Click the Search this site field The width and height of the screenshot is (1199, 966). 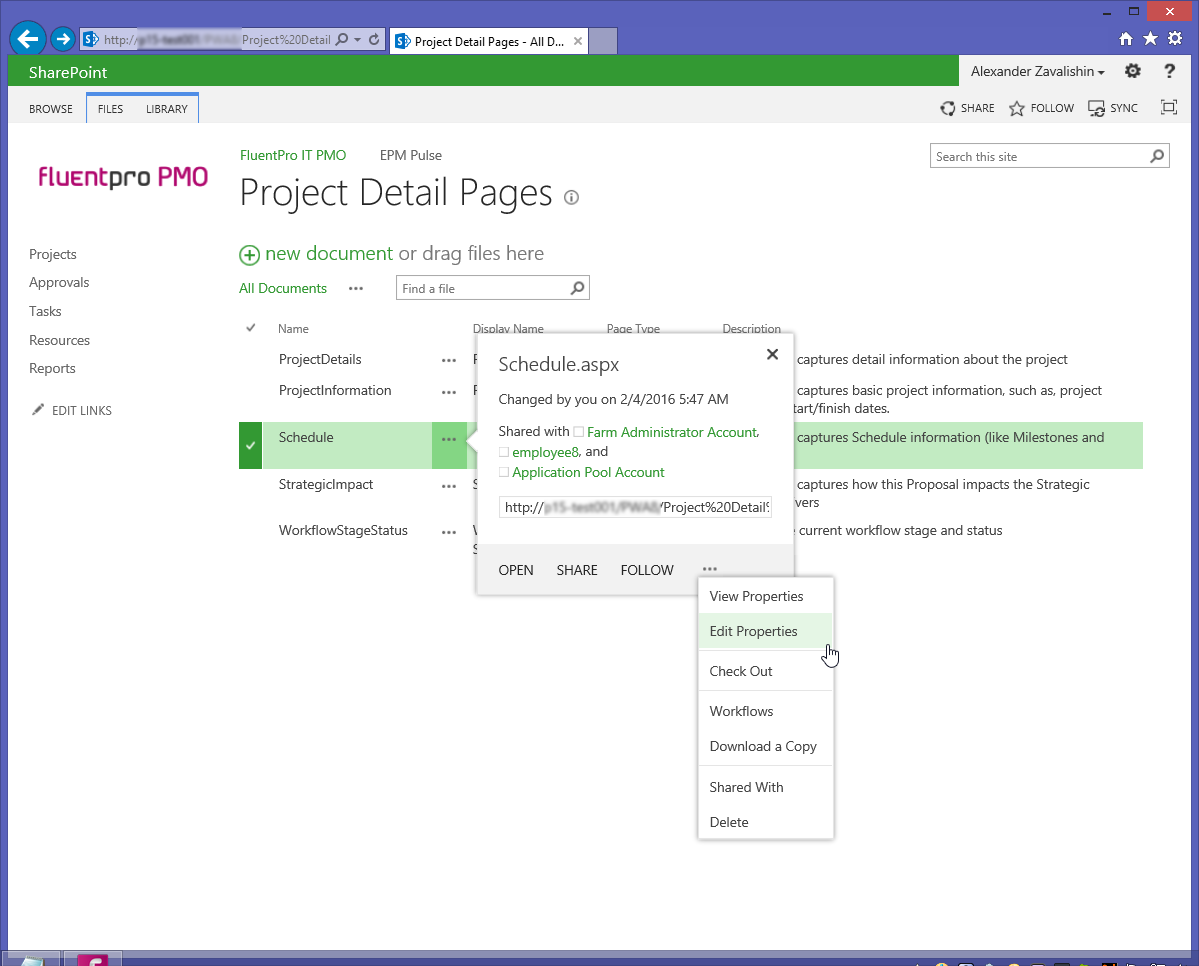pos(1038,156)
